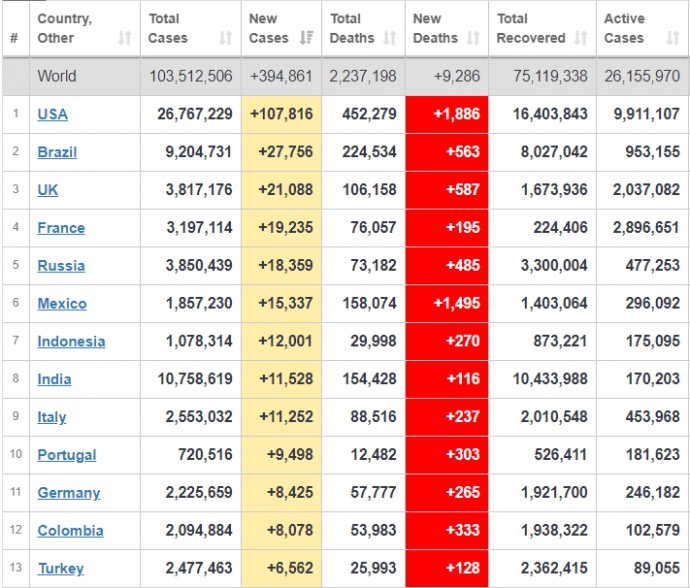Click the Total Cases sort arrows icon
Screen dimensions: 690x588
pos(225,38)
